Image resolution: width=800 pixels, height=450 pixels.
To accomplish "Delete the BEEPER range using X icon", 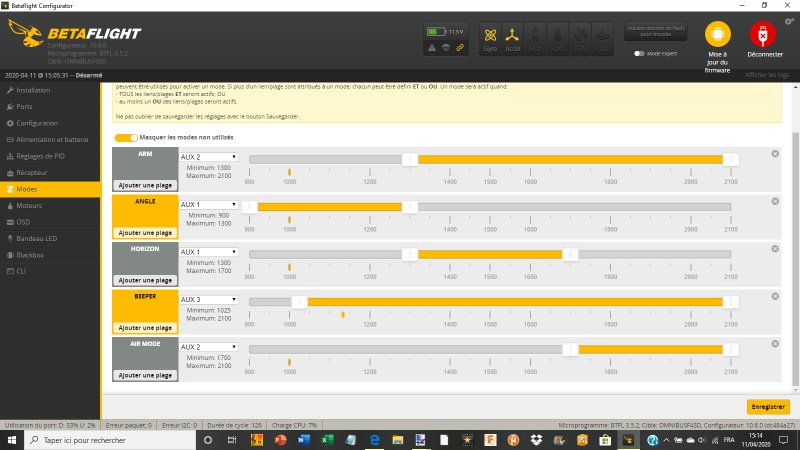I will point(775,295).
